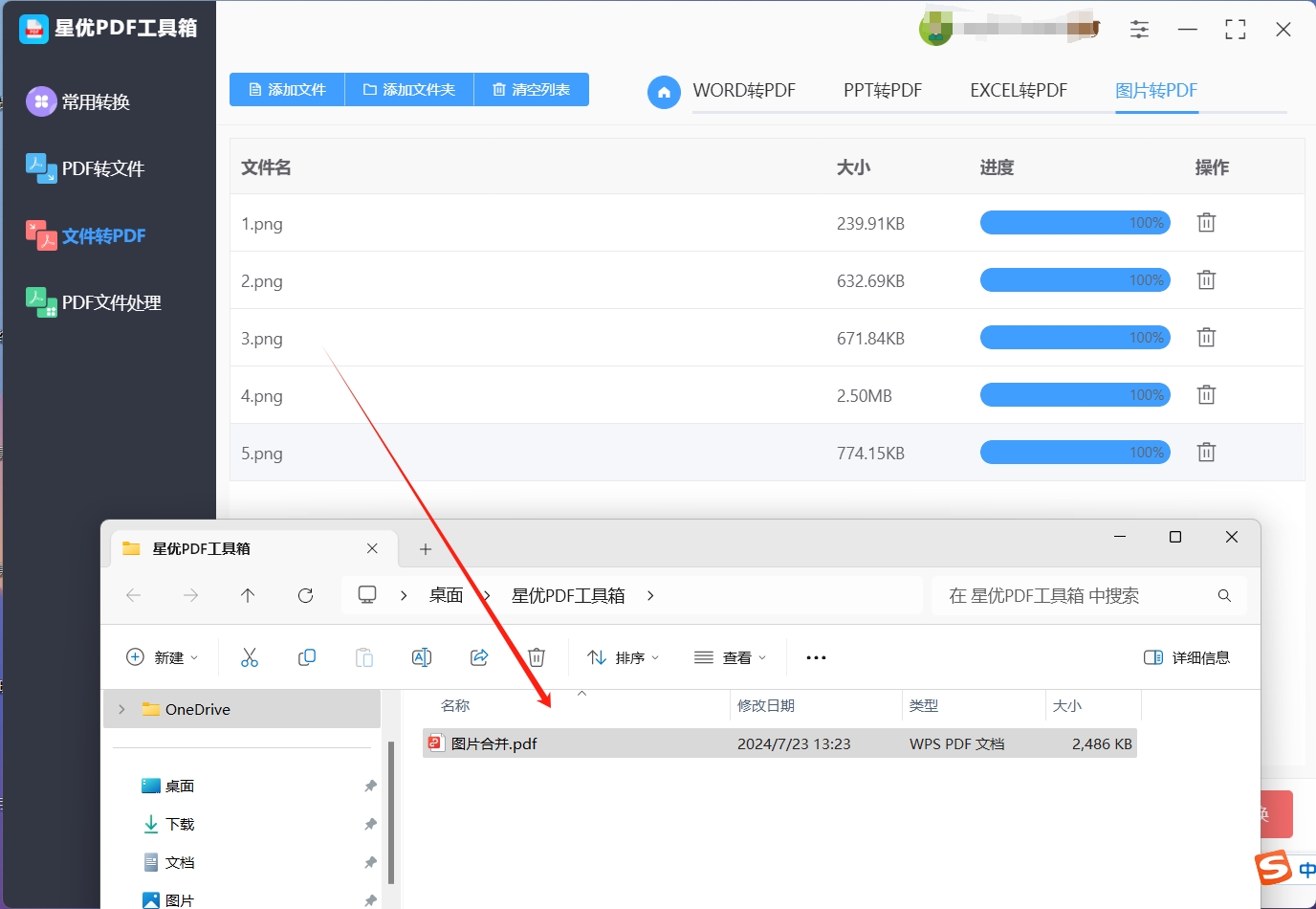Click the 1.png progress bar

click(1075, 223)
